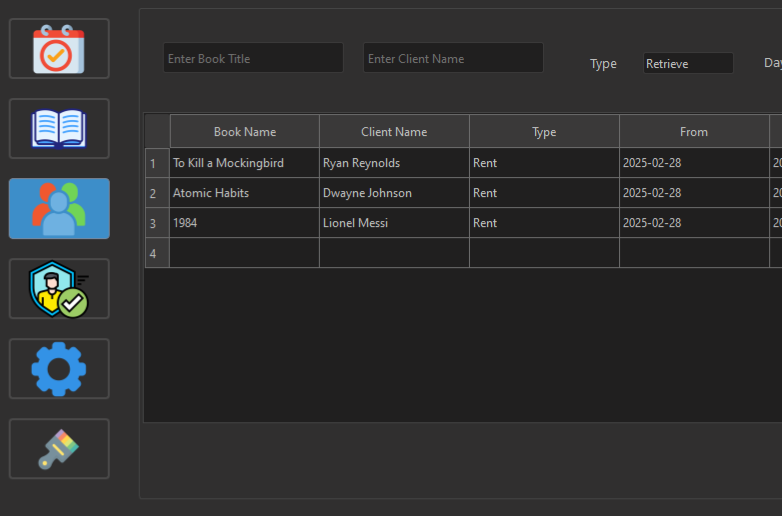The height and width of the screenshot is (516, 782).
Task: Click Rent cell in Dwayne Johnson row
Action: (x=544, y=193)
